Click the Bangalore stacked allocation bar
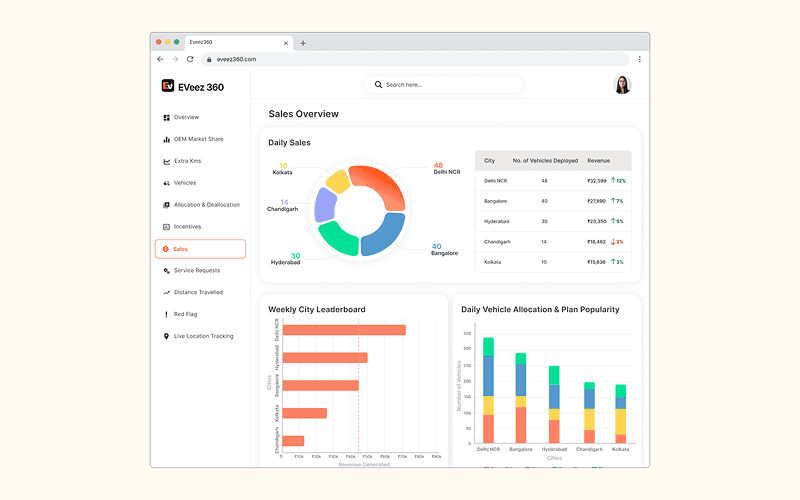This screenshot has width=800, height=500. point(520,398)
